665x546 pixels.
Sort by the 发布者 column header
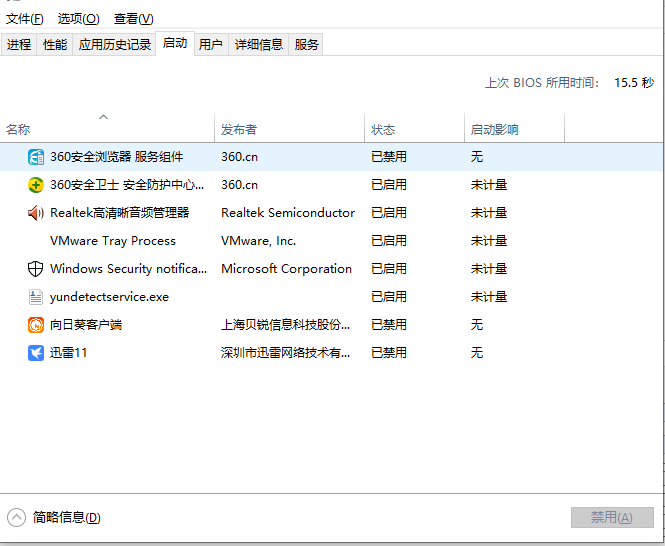point(290,129)
